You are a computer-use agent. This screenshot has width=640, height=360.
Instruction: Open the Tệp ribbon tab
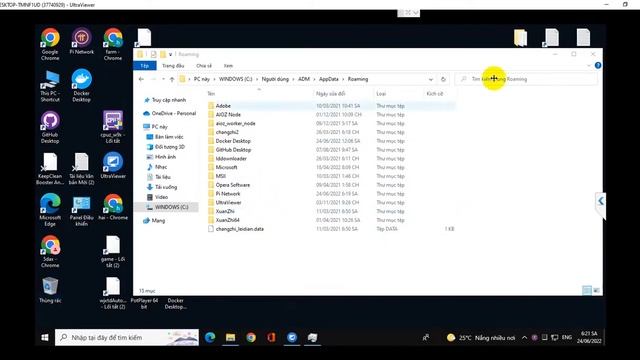point(144,66)
